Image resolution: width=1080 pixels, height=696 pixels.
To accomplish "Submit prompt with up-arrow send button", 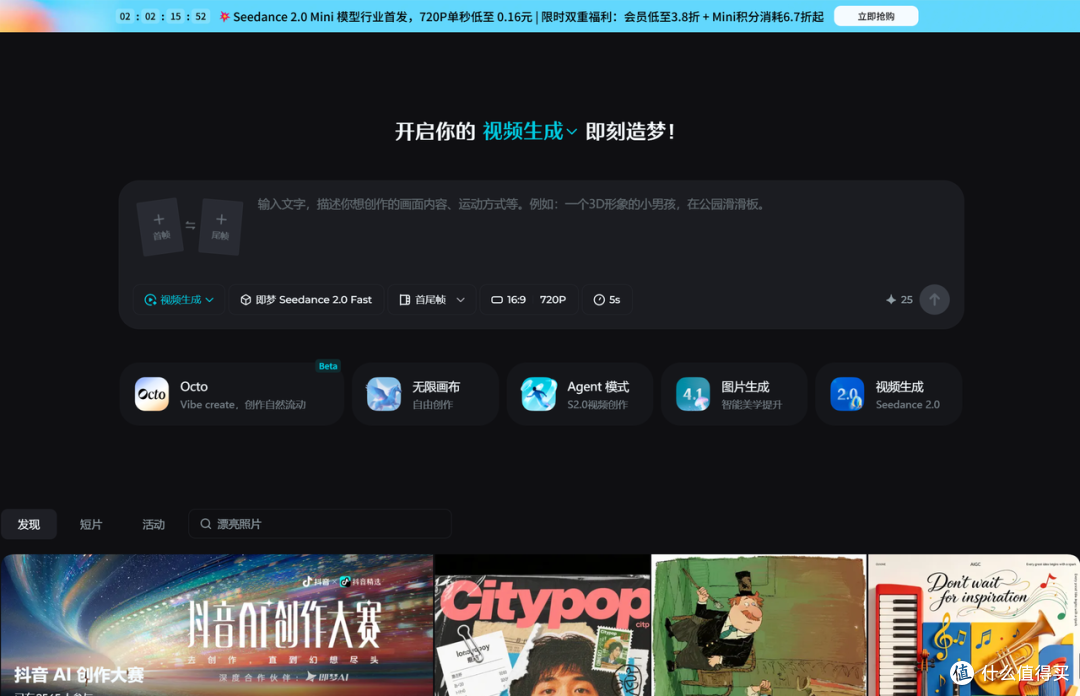I will click(934, 300).
